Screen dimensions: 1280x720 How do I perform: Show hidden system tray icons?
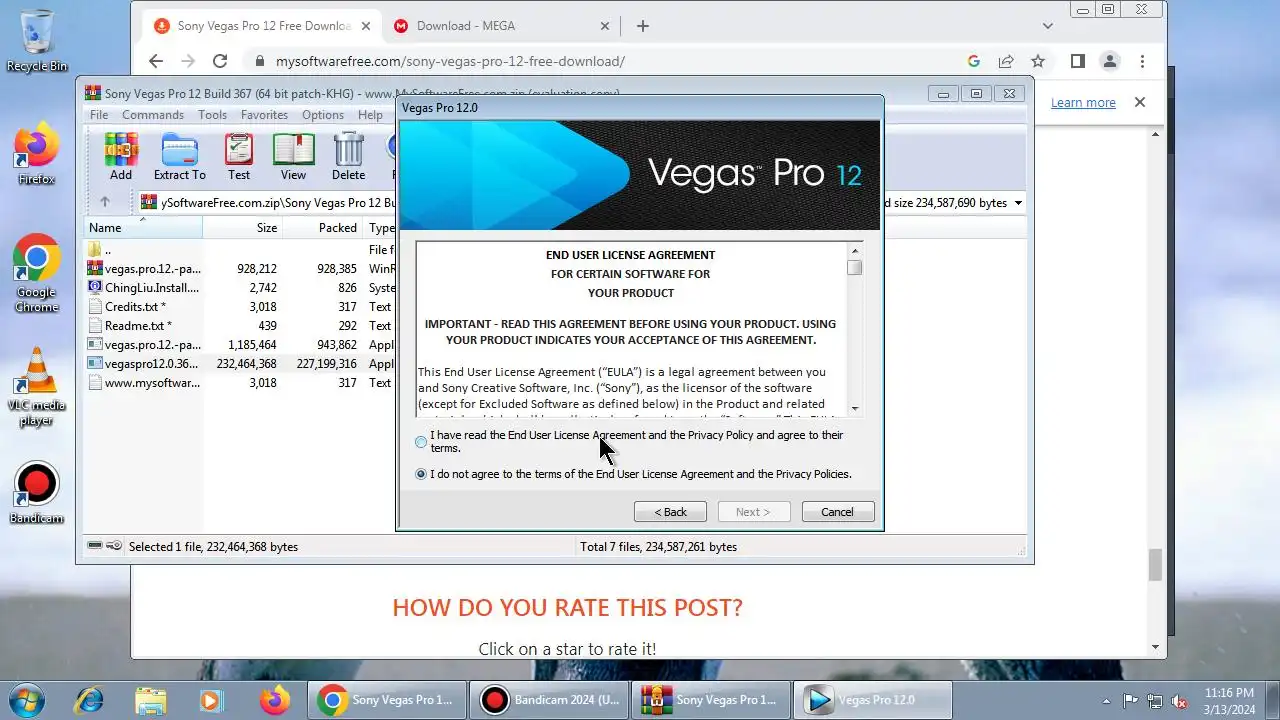[1106, 701]
